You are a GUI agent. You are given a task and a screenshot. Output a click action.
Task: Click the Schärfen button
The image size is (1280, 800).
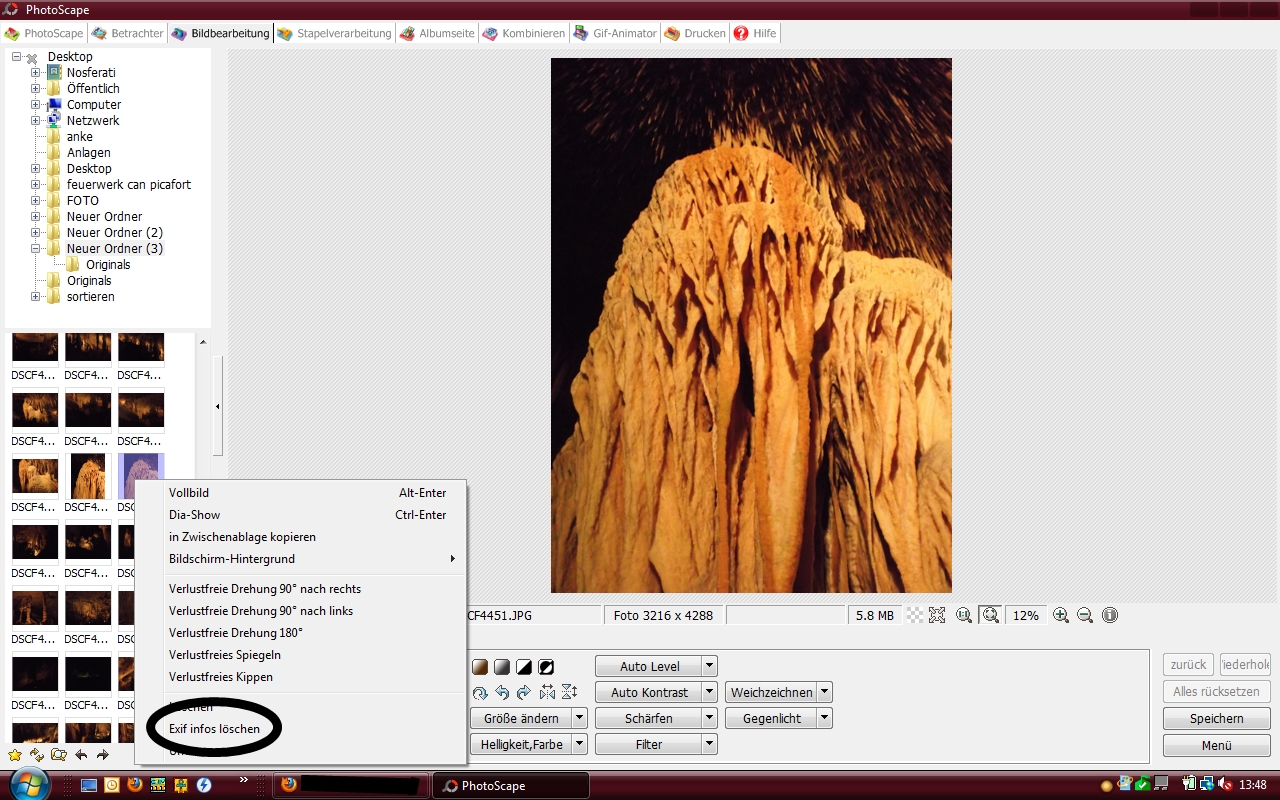tap(648, 719)
